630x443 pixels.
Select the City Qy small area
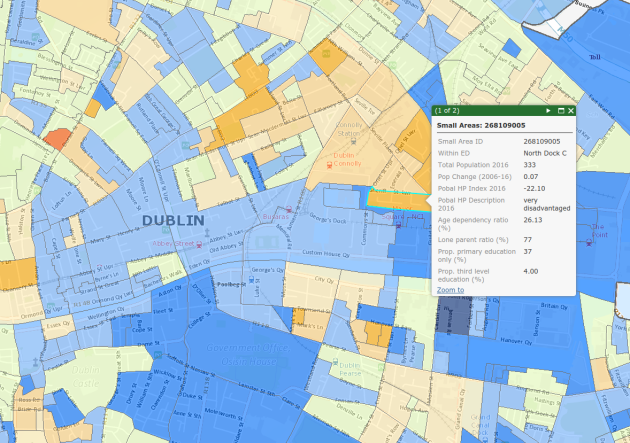coord(322,282)
